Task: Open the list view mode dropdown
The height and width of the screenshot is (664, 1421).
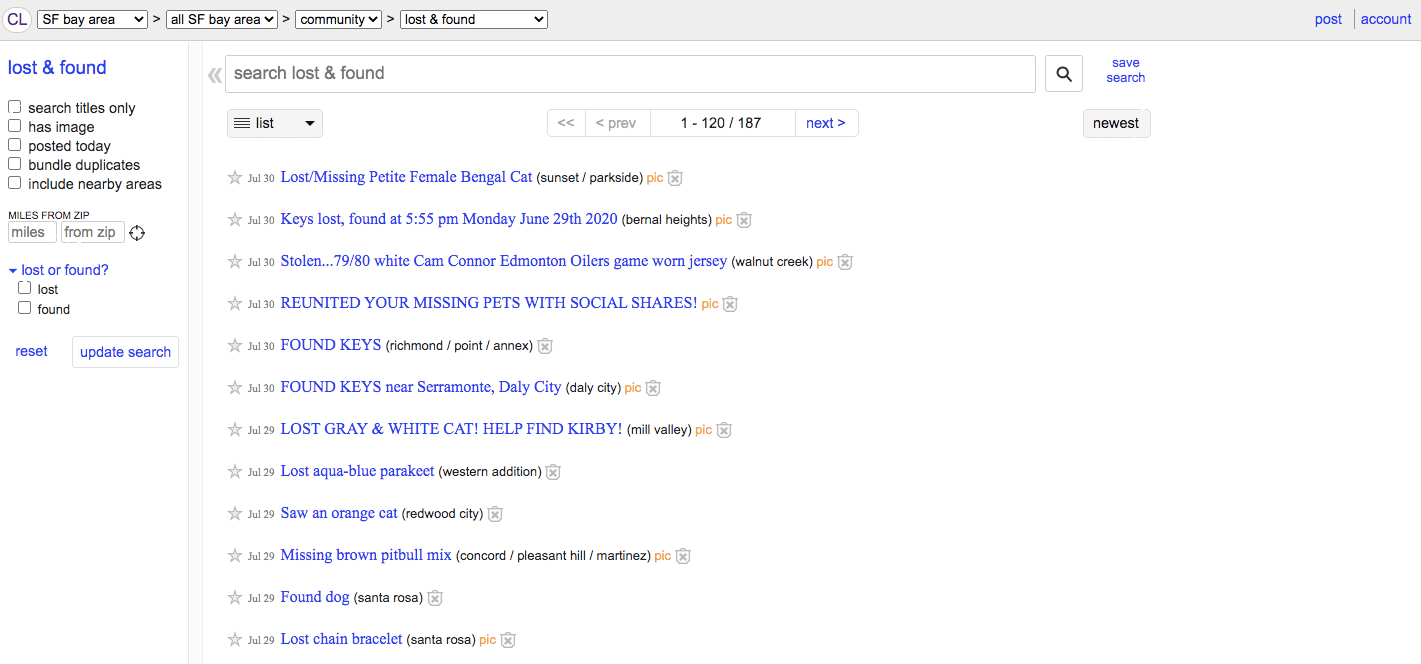Action: (275, 123)
